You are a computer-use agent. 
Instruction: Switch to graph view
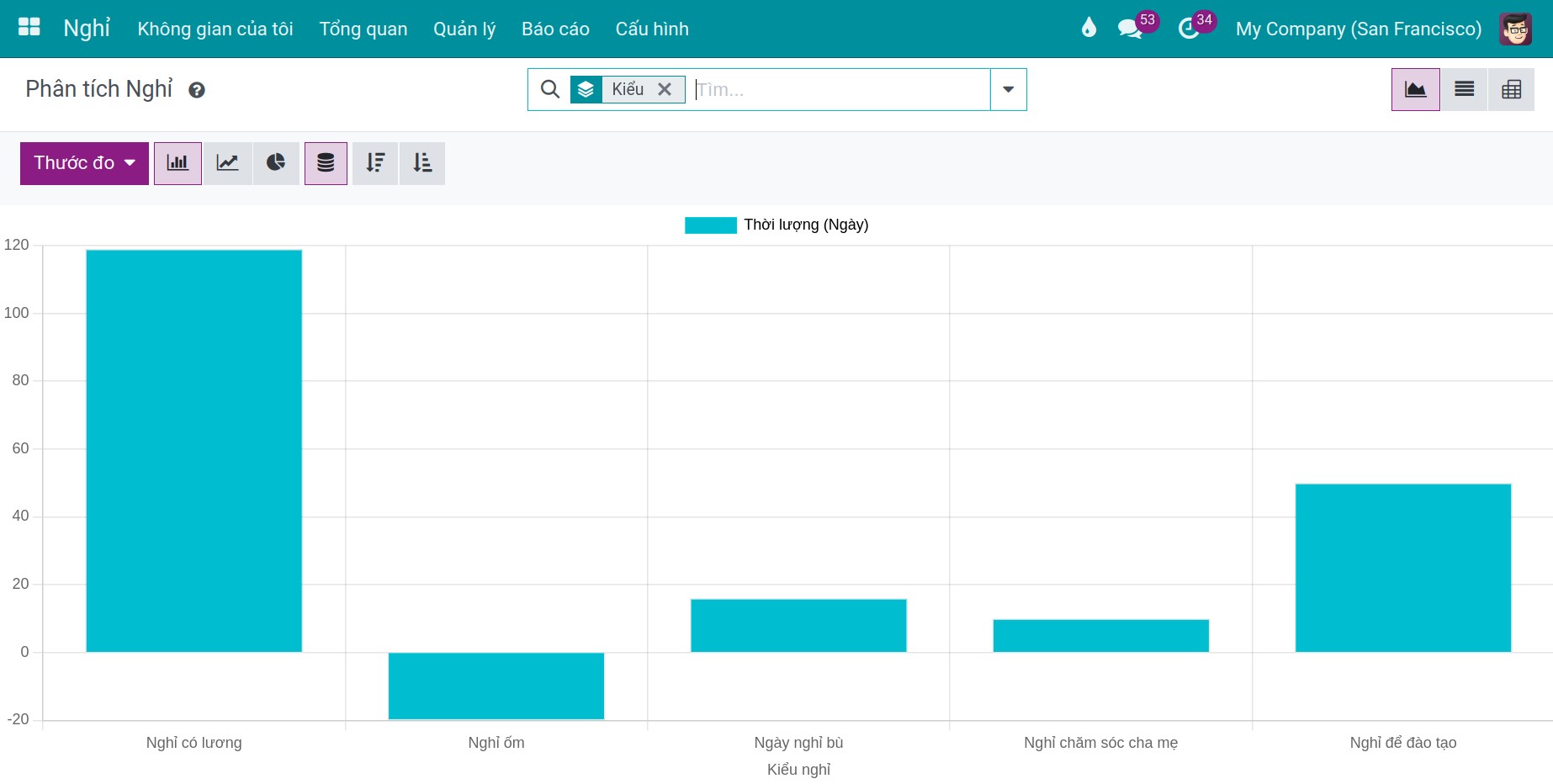1416,89
